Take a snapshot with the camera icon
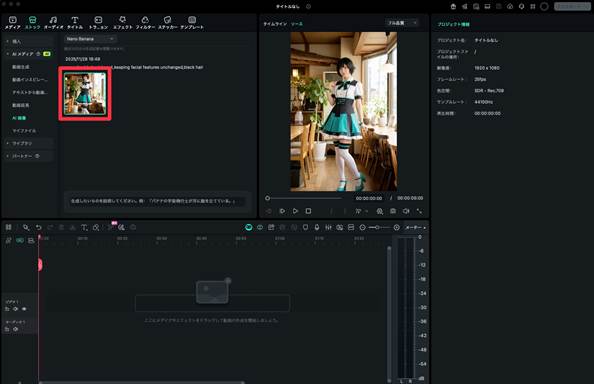 click(x=393, y=211)
